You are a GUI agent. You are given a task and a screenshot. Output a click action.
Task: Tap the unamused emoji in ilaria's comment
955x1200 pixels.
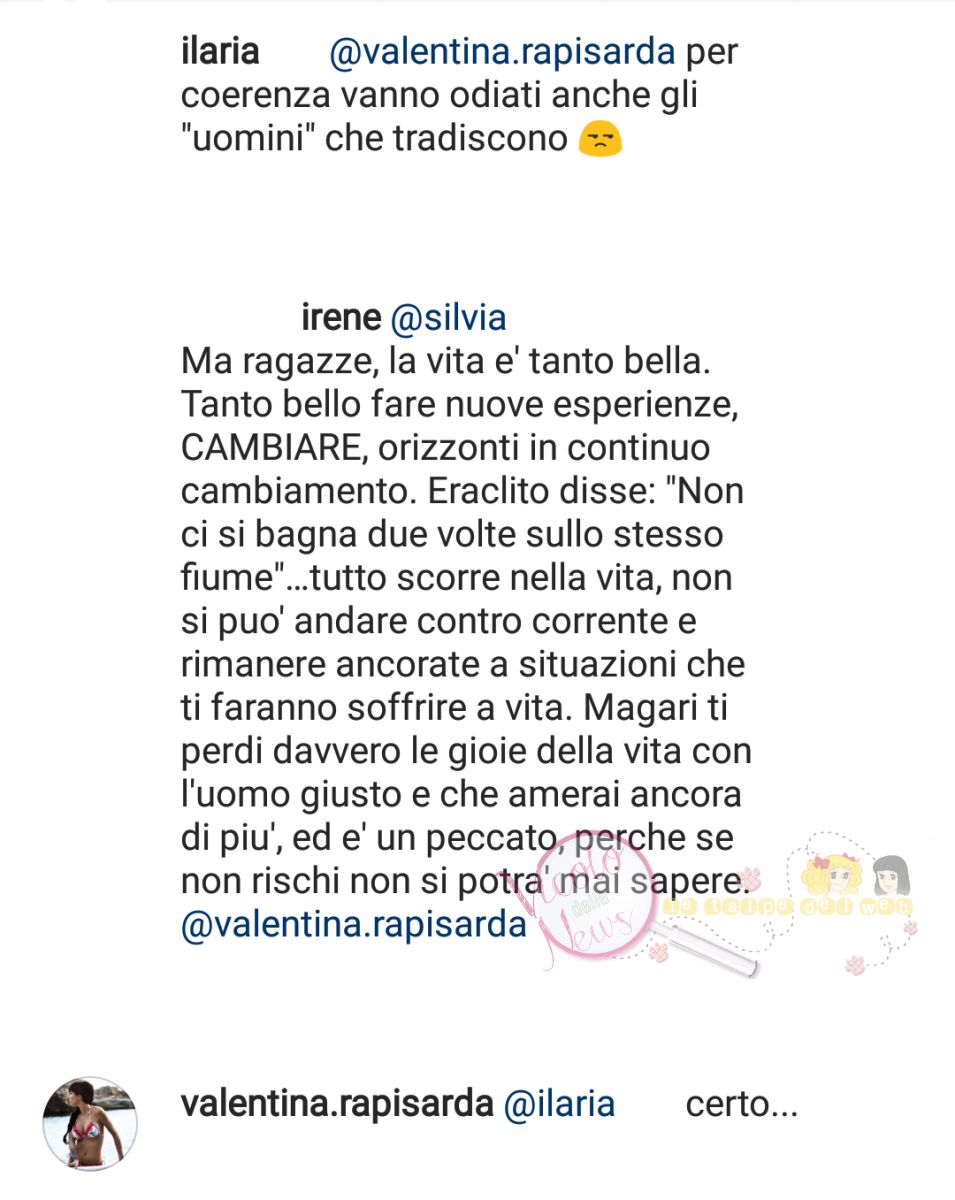click(600, 139)
